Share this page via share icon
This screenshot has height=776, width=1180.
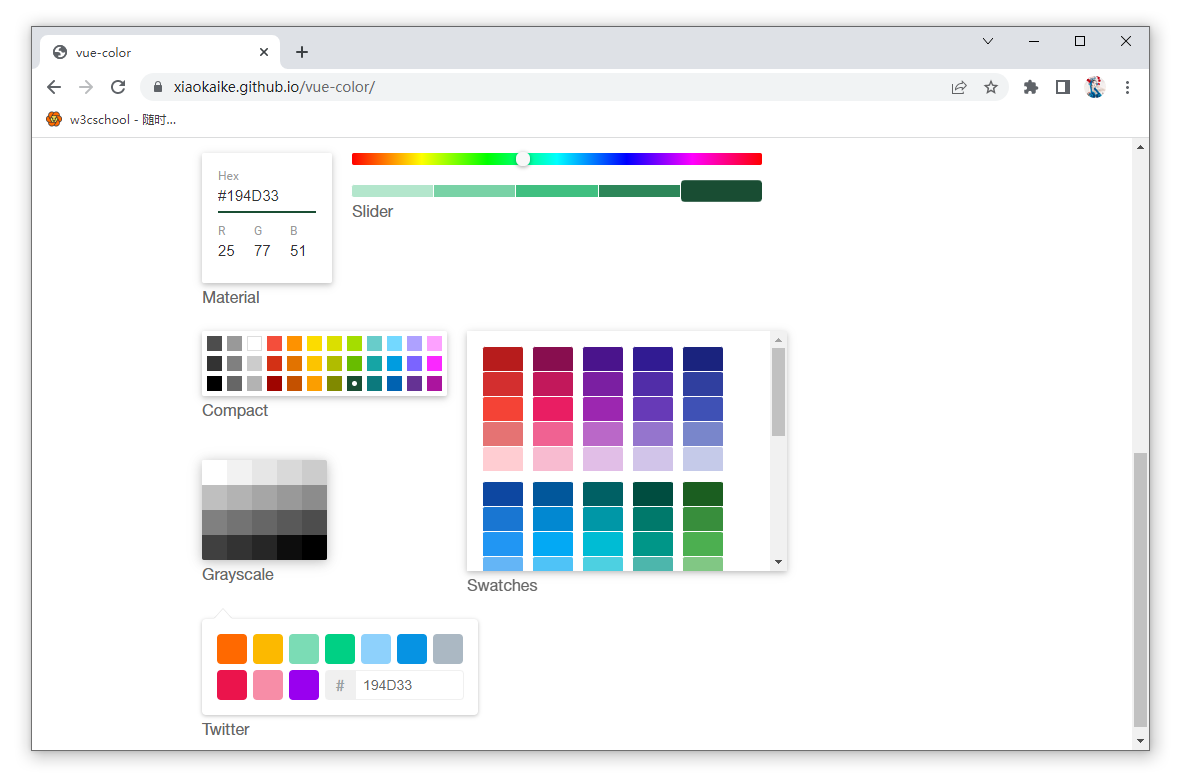point(959,87)
